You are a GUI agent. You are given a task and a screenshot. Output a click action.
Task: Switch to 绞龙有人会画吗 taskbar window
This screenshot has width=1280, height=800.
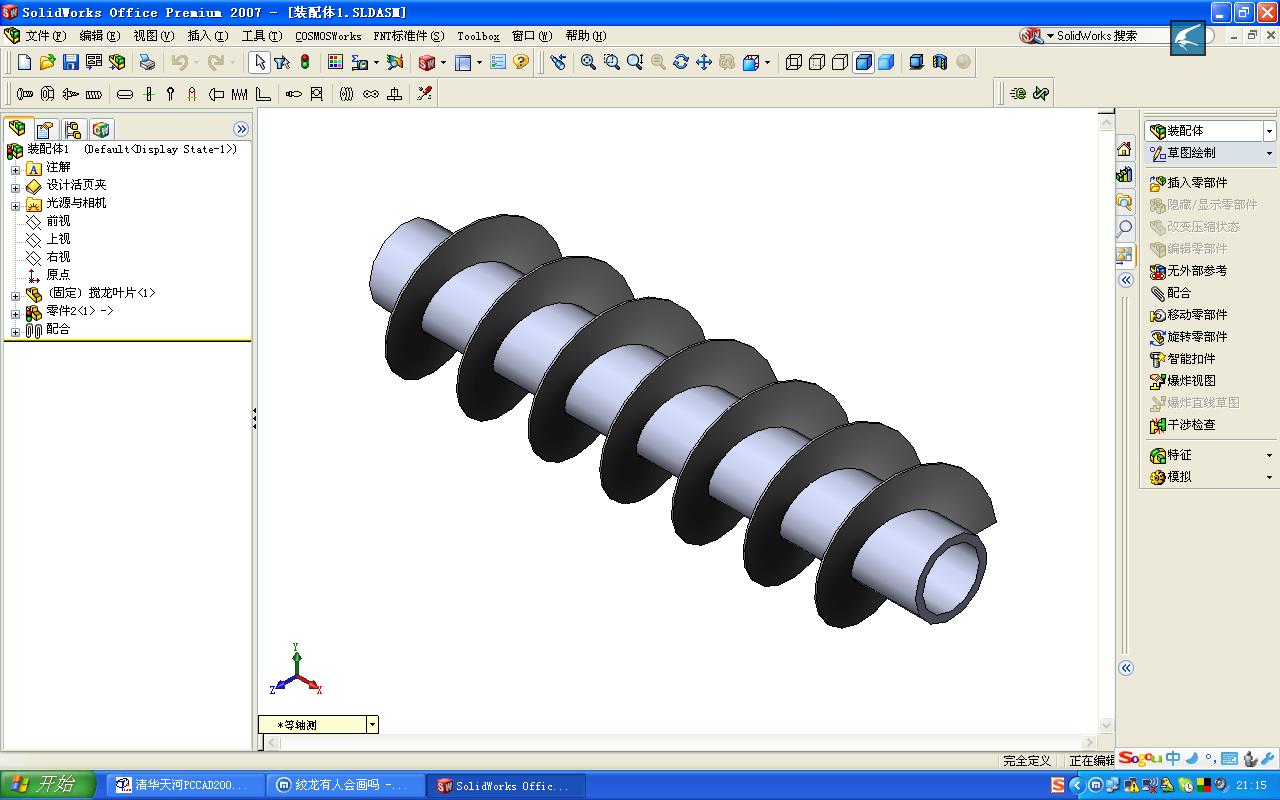pyautogui.click(x=345, y=786)
